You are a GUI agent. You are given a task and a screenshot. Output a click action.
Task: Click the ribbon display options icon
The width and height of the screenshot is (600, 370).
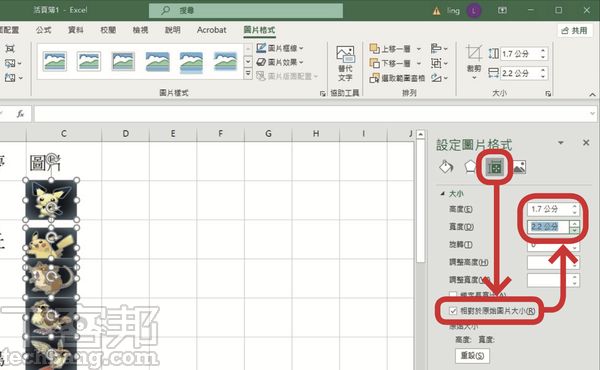tap(502, 11)
